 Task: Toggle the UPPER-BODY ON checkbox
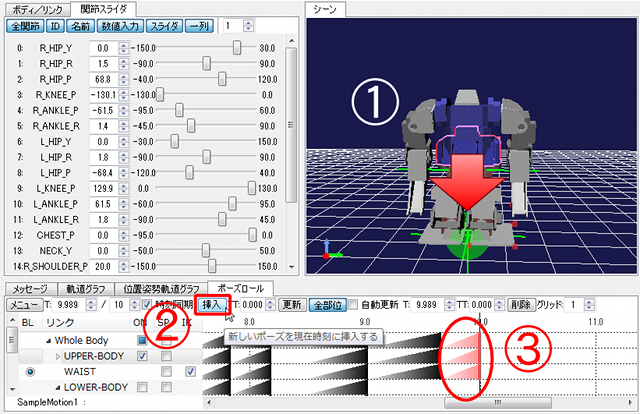(x=141, y=355)
